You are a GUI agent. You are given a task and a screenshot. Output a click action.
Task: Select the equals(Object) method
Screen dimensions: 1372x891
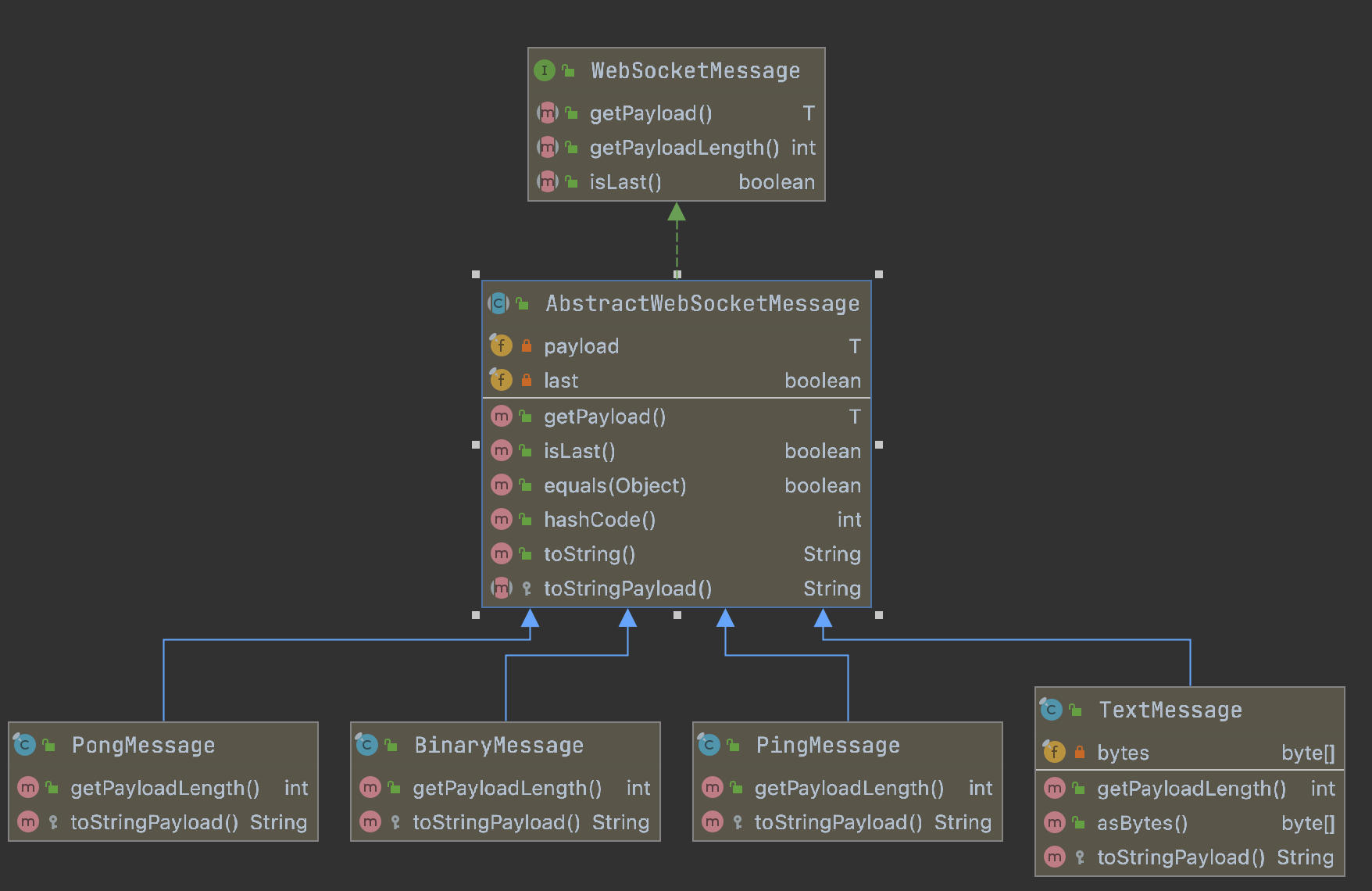[x=615, y=485]
